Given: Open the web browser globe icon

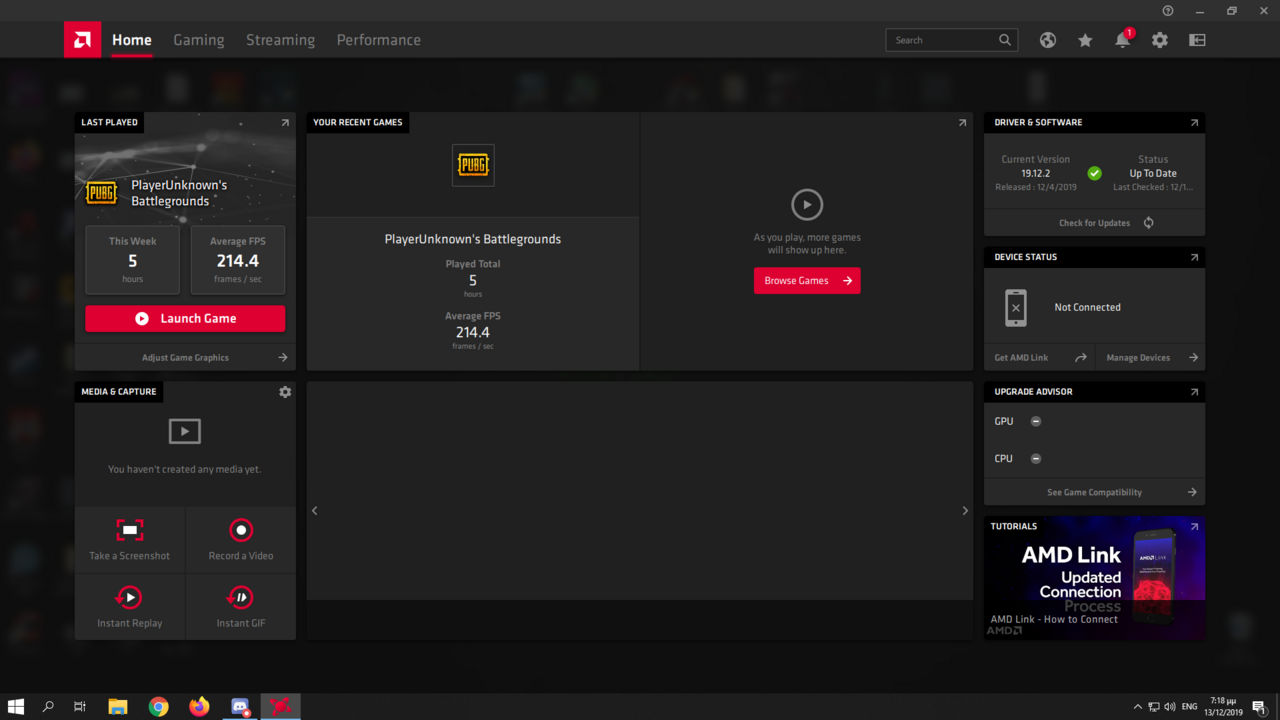Looking at the screenshot, I should pyautogui.click(x=1047, y=40).
